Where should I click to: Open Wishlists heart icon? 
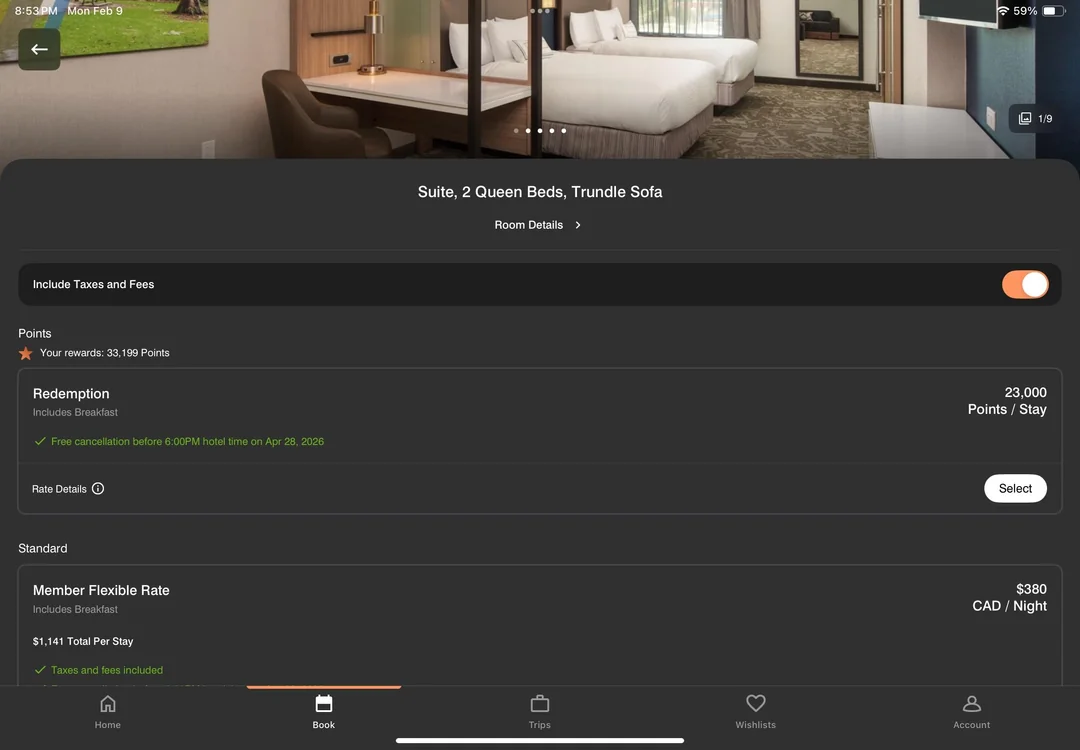(756, 704)
